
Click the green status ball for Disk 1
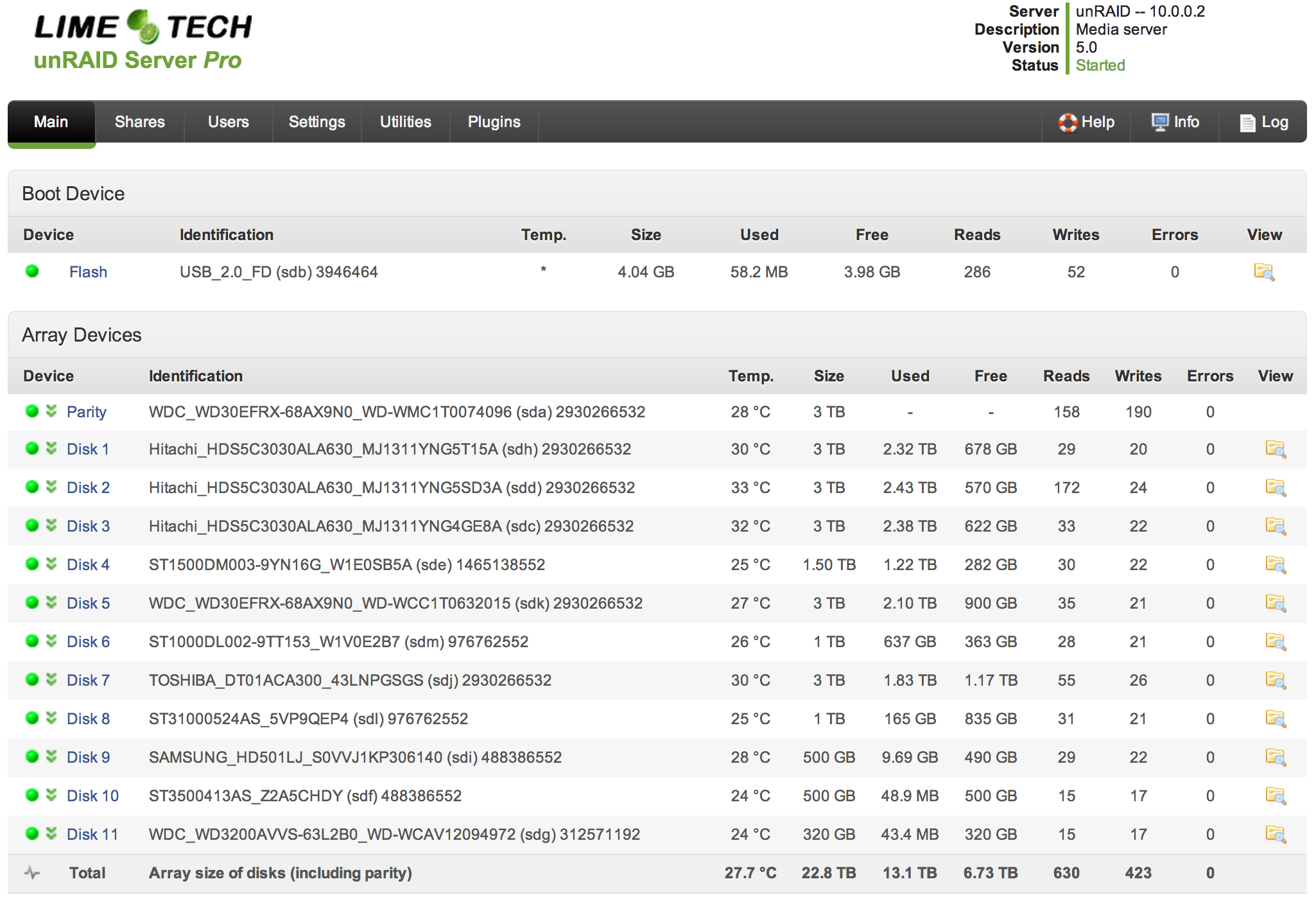click(x=32, y=448)
